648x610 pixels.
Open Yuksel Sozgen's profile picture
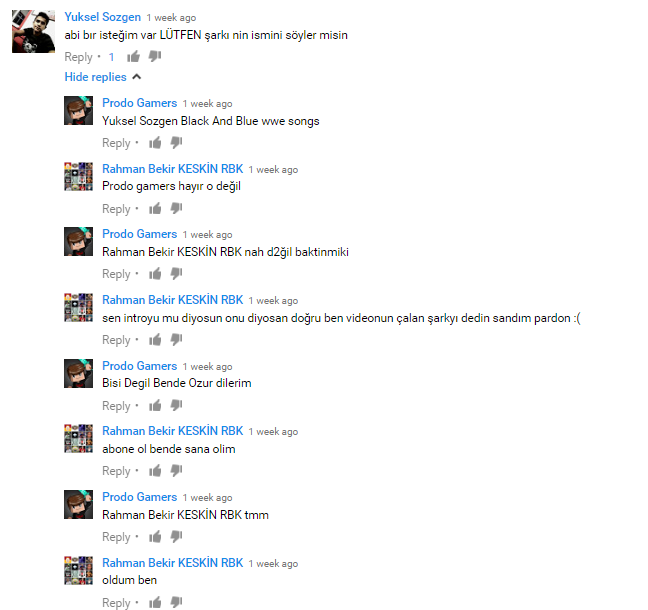click(x=33, y=31)
